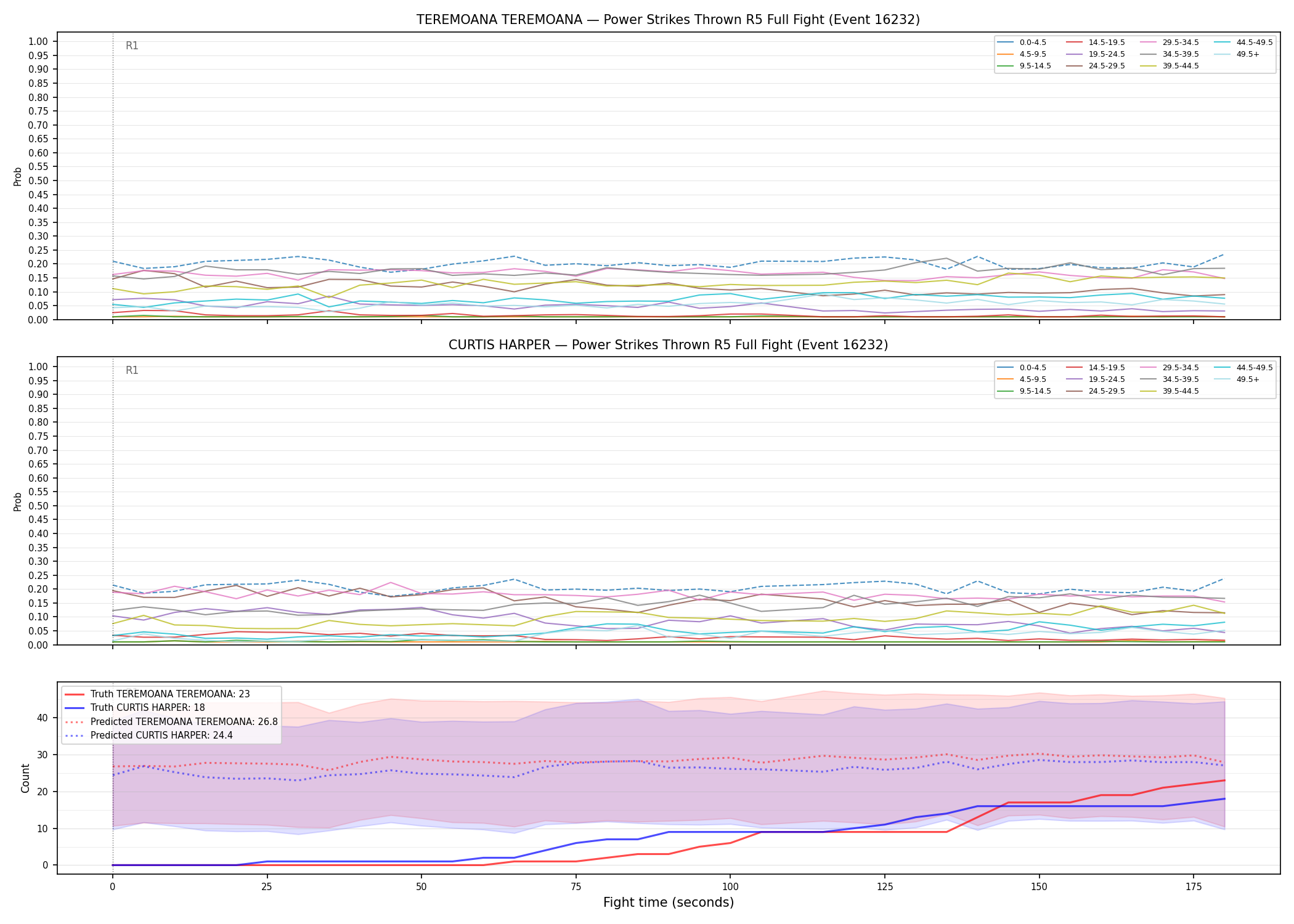
Task: Click the "75" tick on fight time axis
Action: pos(576,887)
